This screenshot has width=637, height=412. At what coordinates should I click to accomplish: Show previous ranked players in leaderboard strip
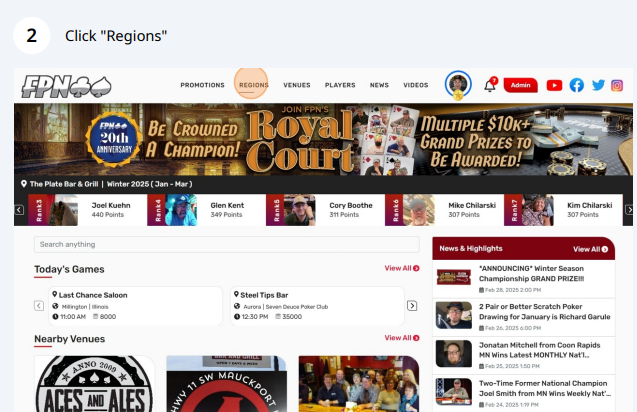pos(19,210)
